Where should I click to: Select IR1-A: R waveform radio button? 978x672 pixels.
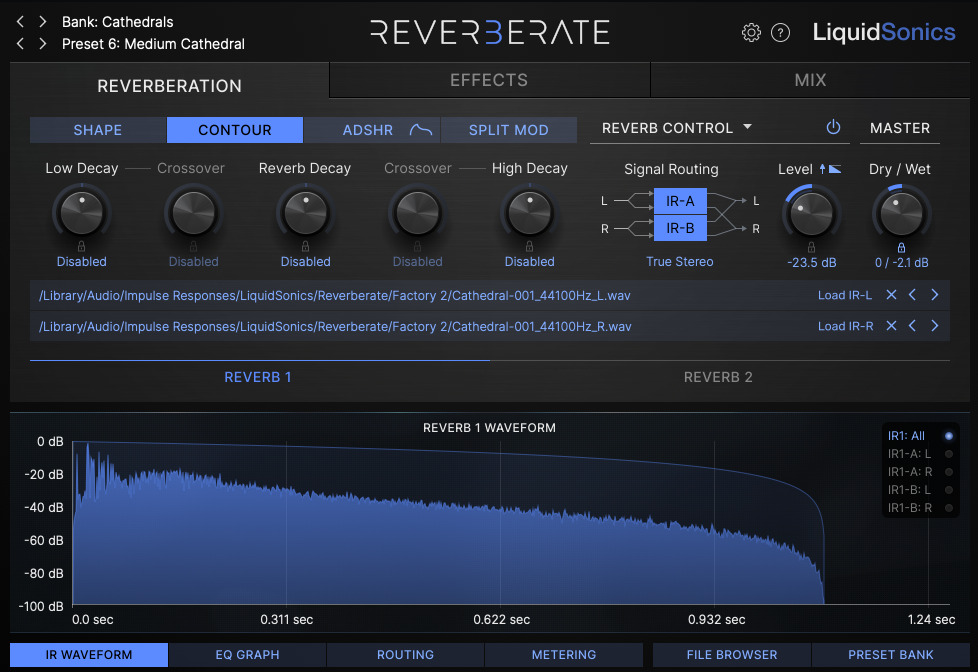click(949, 472)
